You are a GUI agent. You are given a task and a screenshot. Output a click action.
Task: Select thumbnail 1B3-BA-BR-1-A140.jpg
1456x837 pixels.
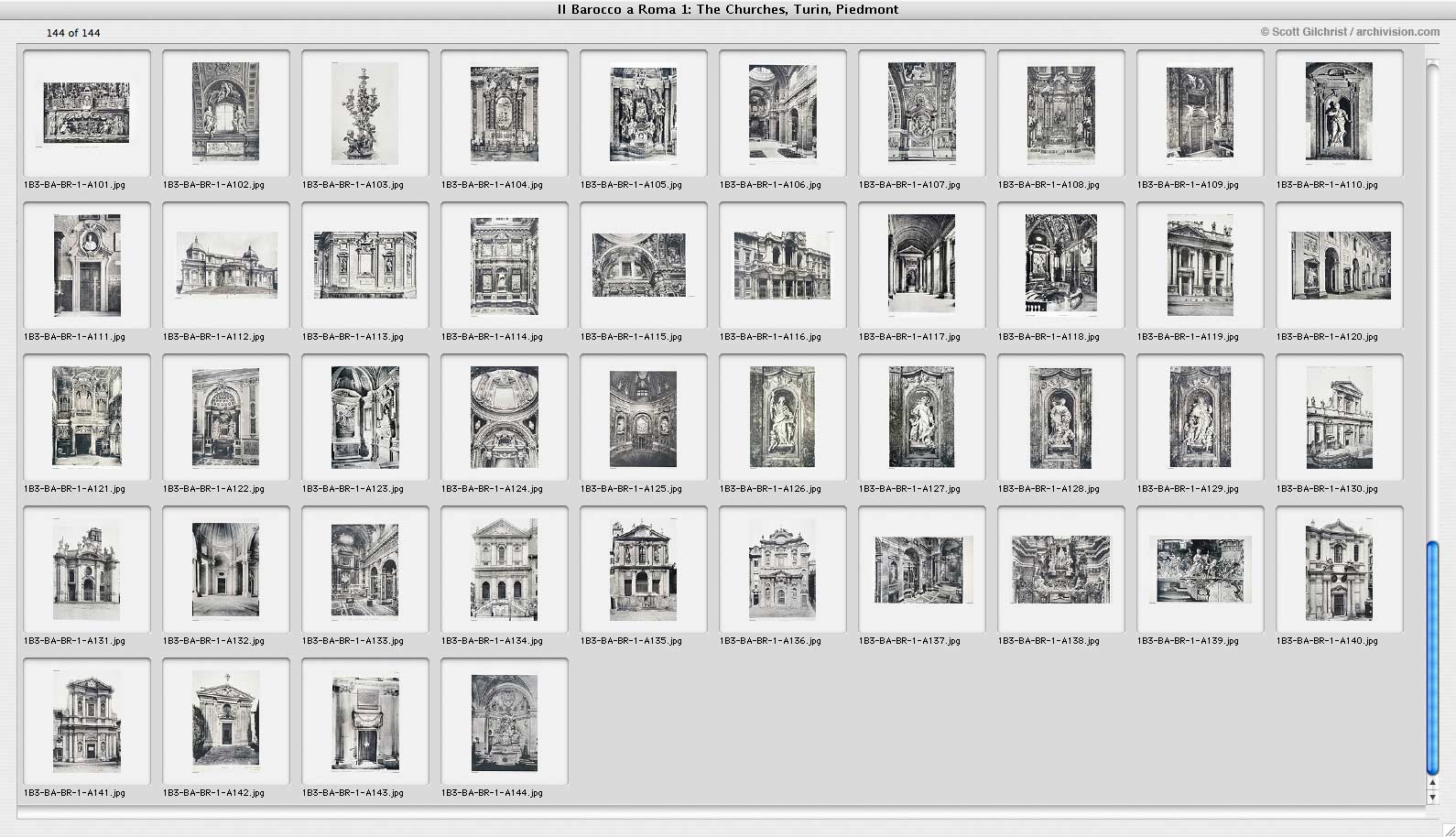click(x=1340, y=569)
